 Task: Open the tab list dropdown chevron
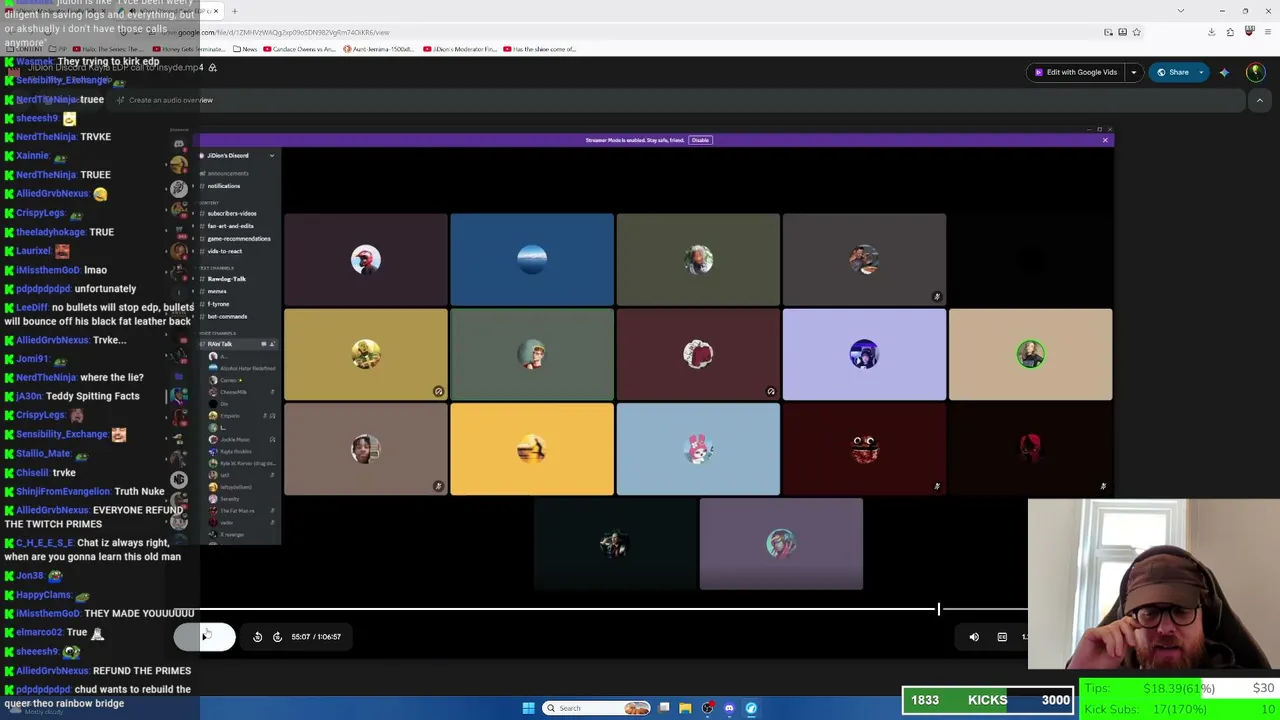1181,11
